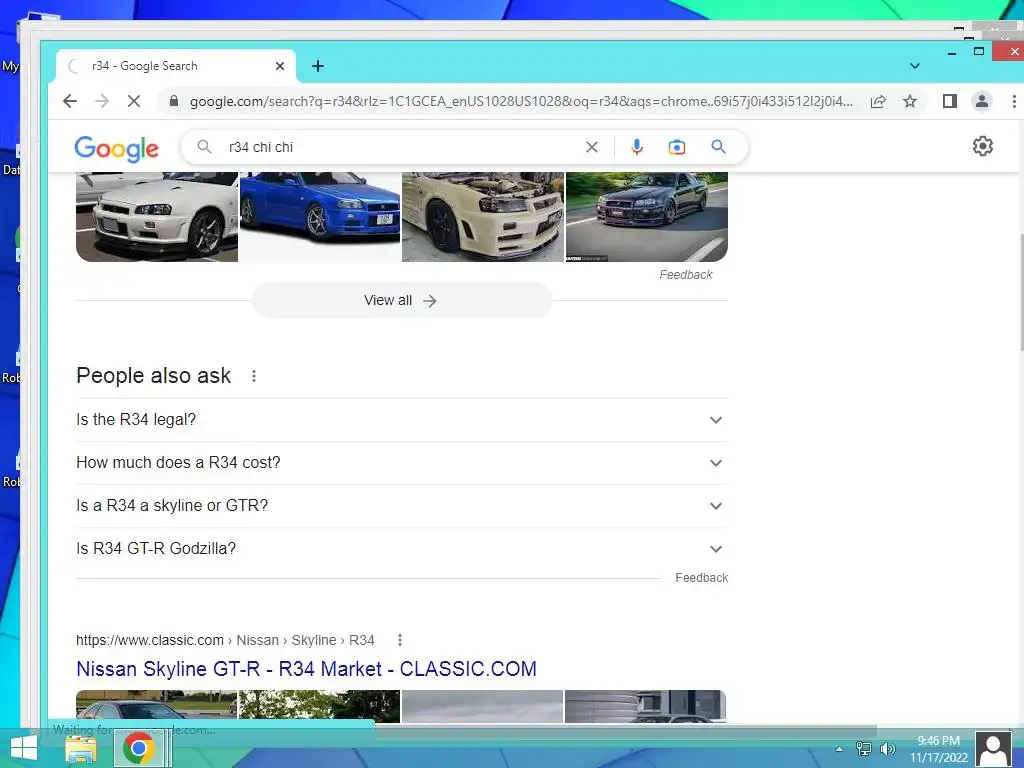Share this page icon in address bar
This screenshot has width=1024, height=768.
click(878, 101)
